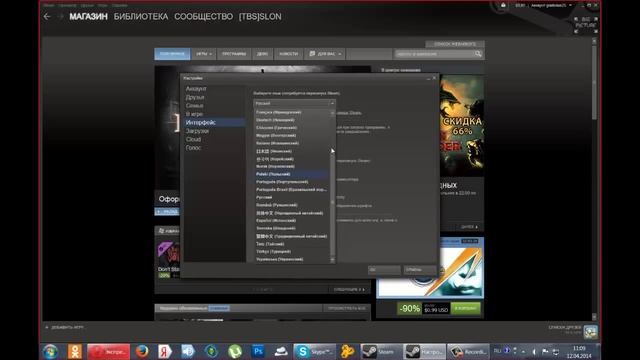The image size is (640, 360).
Task: Open the БИБЛИОТЕКА section
Action: coord(141,17)
